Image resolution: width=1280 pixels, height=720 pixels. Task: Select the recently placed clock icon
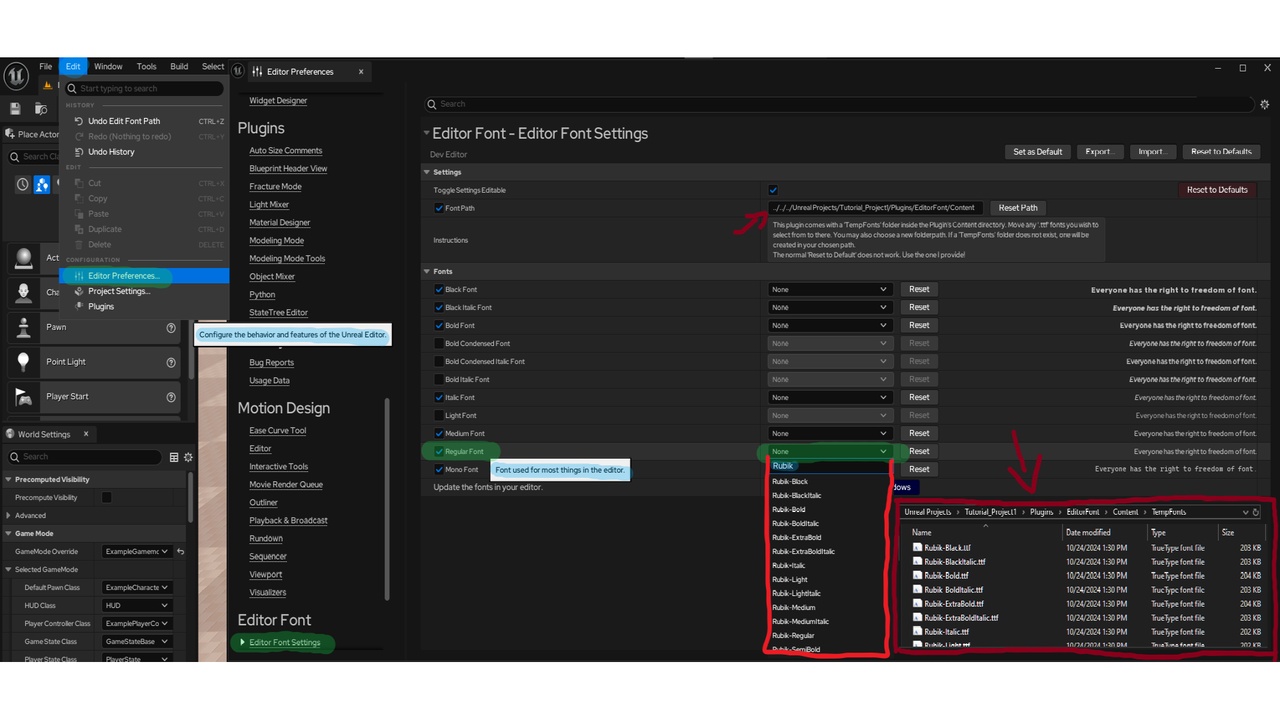[23, 184]
